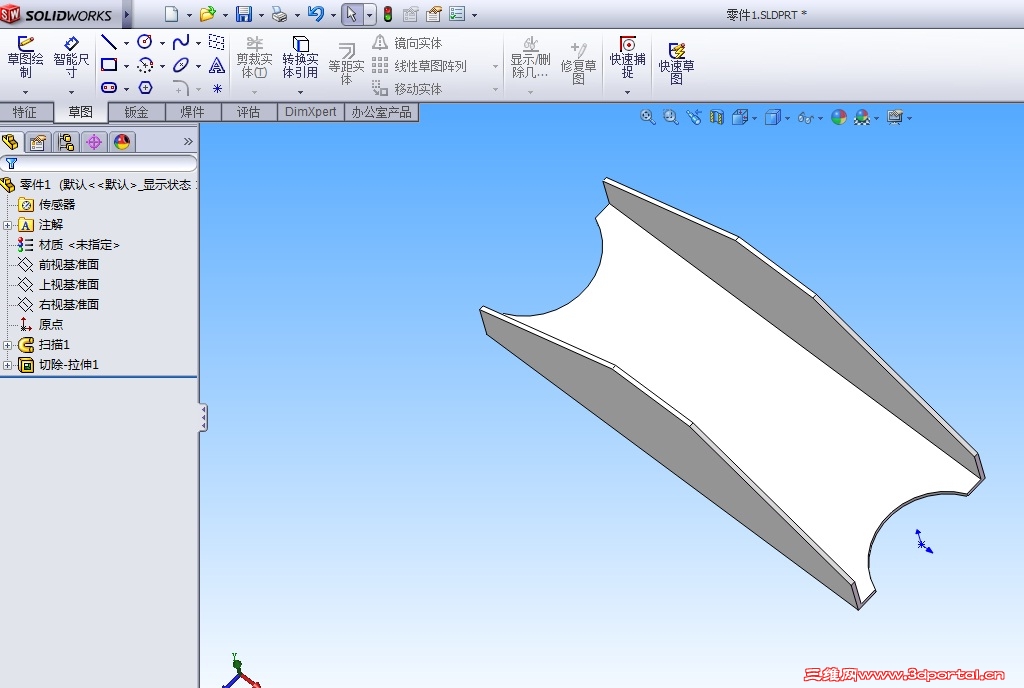Choose the Ellipse sketch tool

pyautogui.click(x=181, y=65)
